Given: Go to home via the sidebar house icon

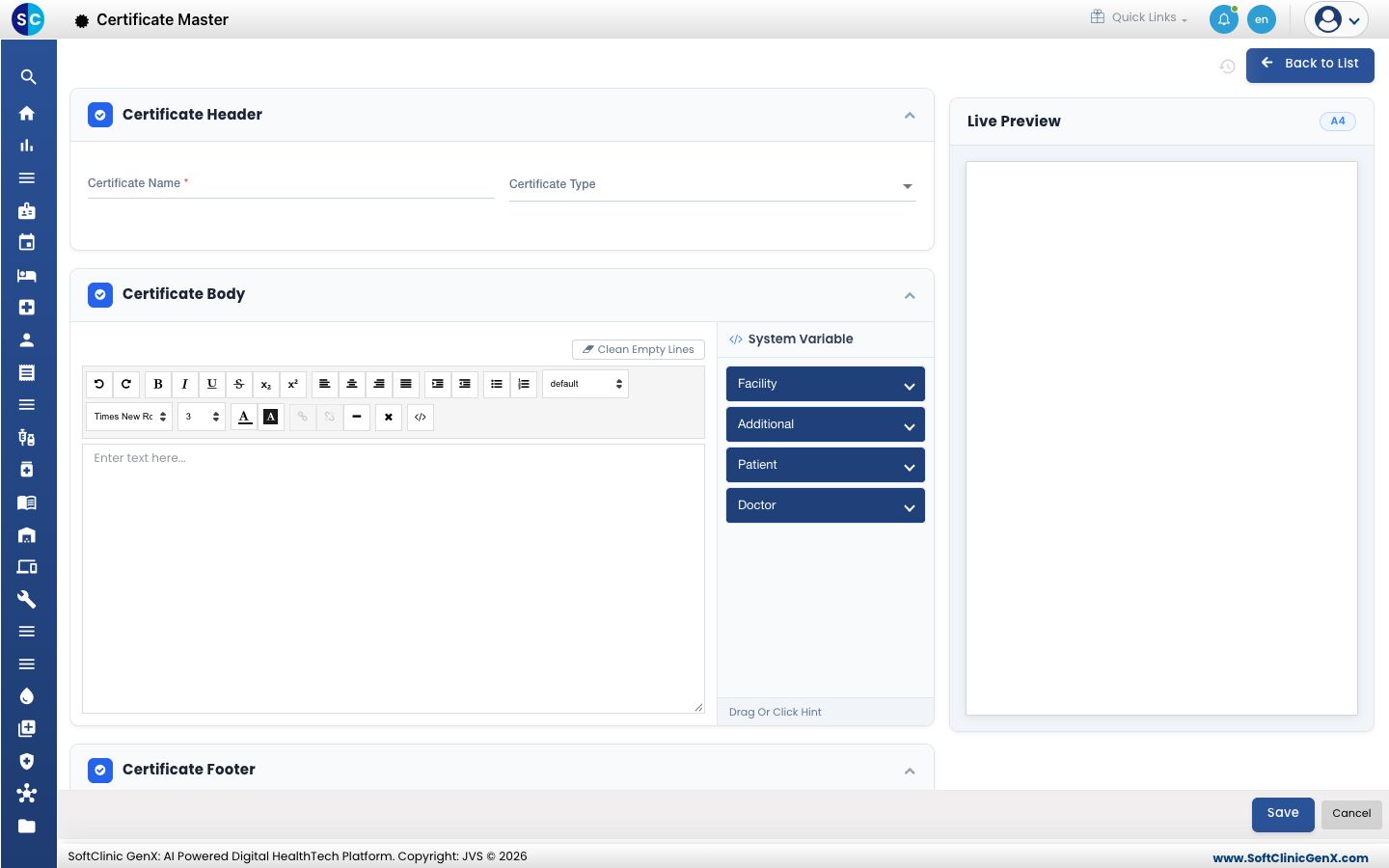Looking at the screenshot, I should coord(27,113).
